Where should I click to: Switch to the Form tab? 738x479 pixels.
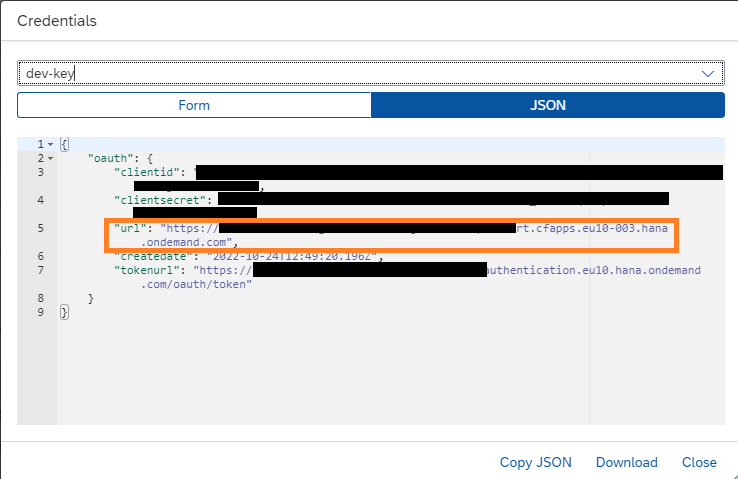click(194, 105)
